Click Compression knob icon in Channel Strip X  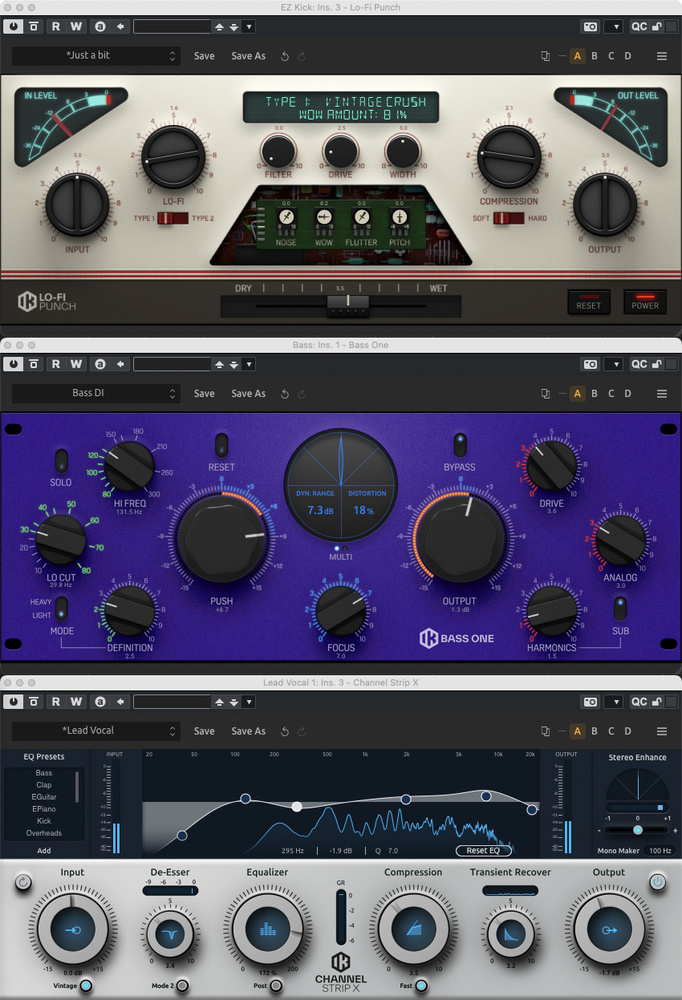(x=413, y=930)
